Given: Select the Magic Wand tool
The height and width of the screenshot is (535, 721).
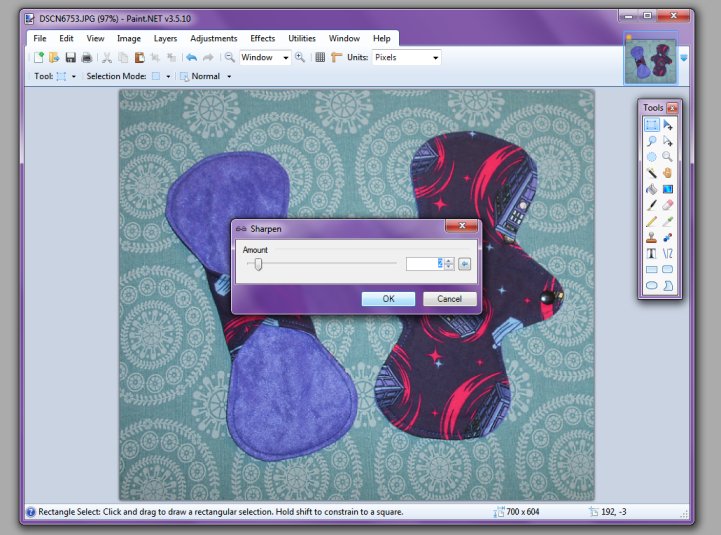Looking at the screenshot, I should coord(651,172).
